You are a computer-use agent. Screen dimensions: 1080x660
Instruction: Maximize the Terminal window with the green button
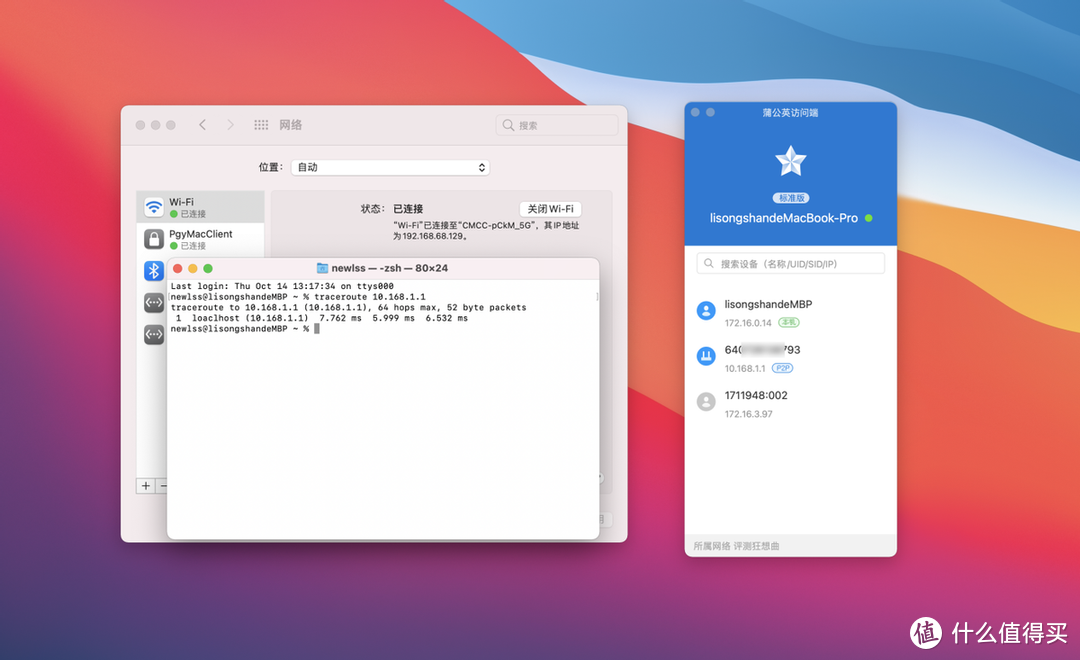click(208, 268)
